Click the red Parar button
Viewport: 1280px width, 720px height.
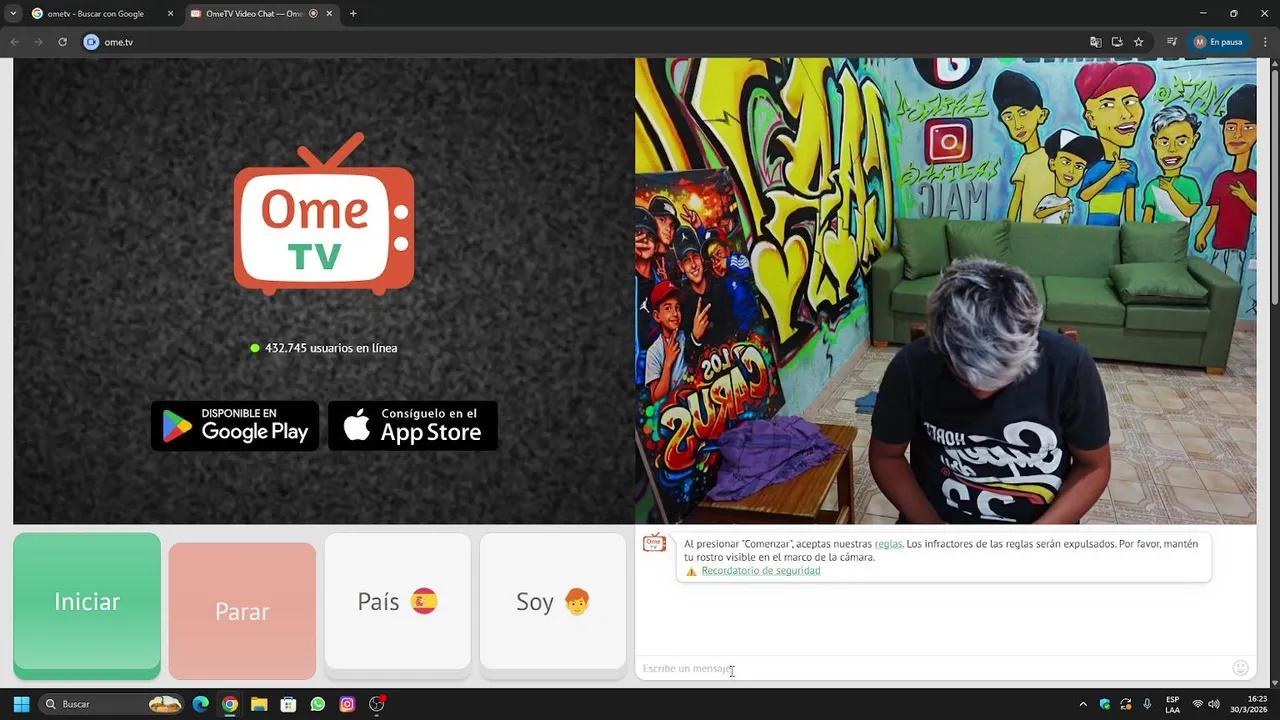click(x=242, y=611)
